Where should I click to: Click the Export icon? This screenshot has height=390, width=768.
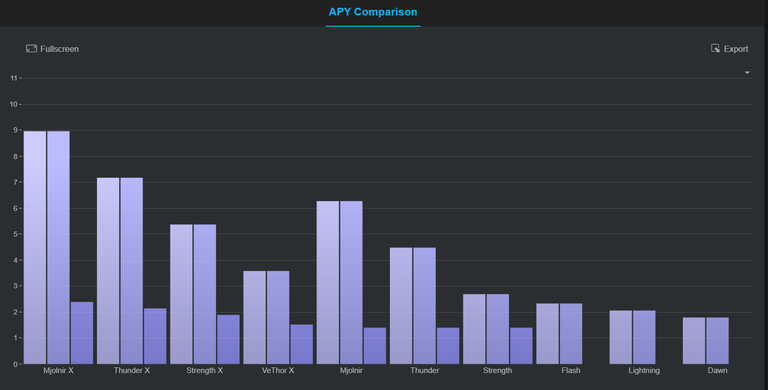[715, 48]
